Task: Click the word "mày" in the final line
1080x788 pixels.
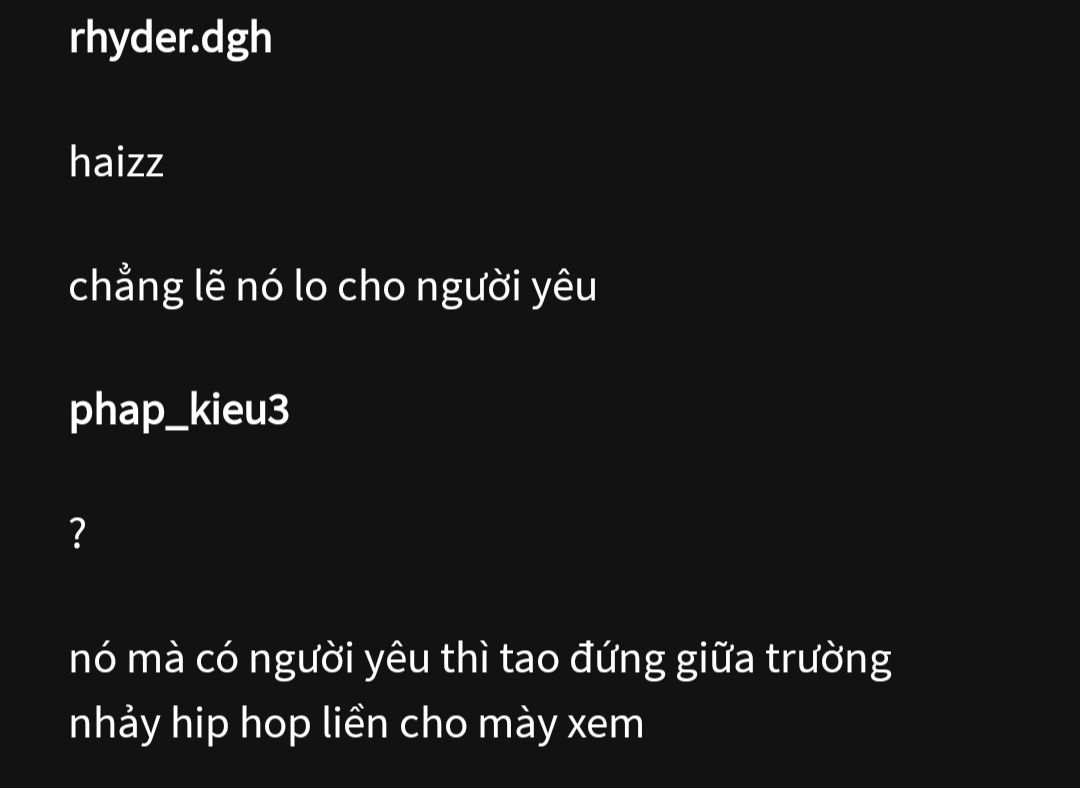Action: click(x=517, y=725)
